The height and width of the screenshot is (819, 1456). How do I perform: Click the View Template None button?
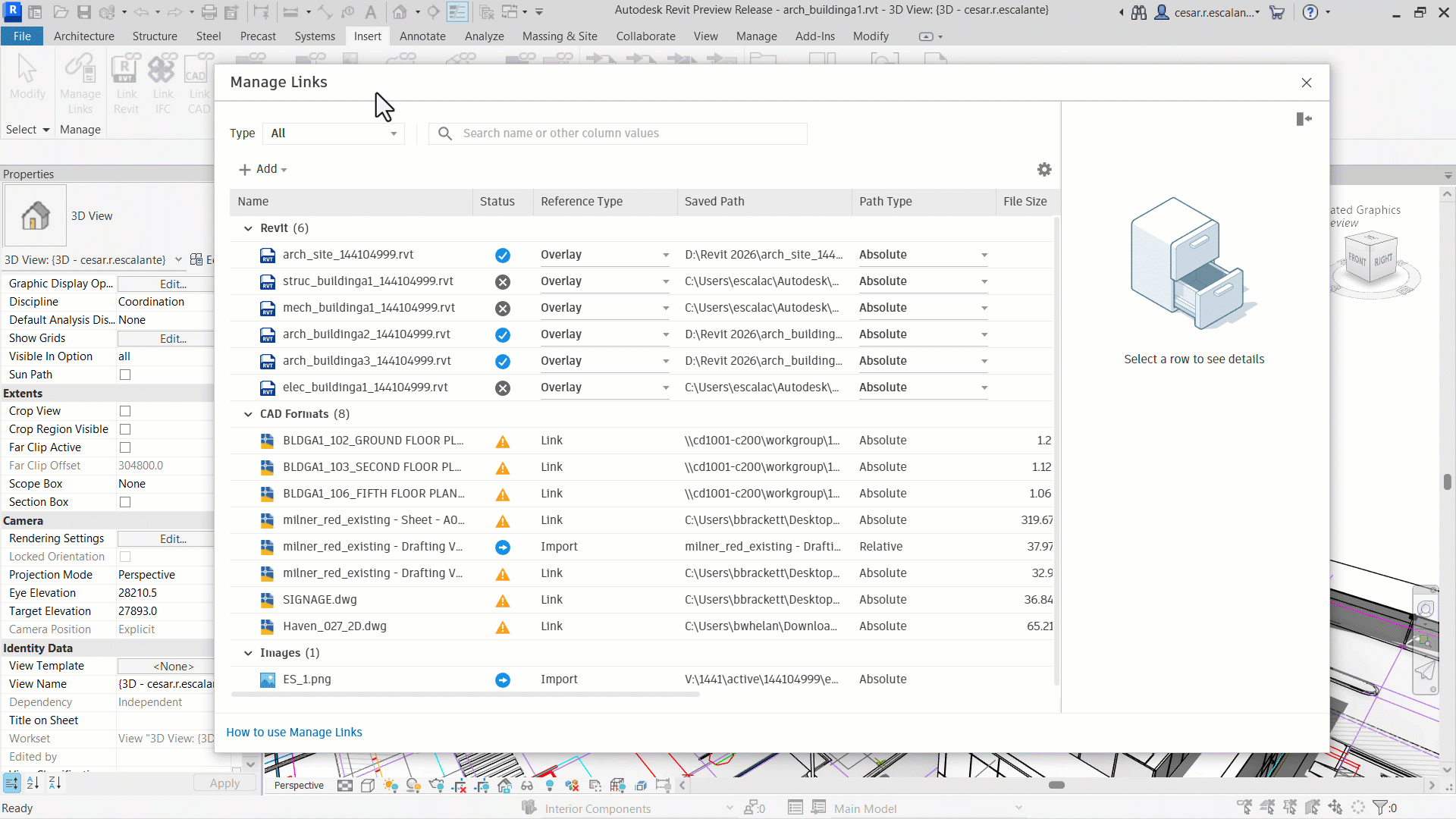[173, 666]
